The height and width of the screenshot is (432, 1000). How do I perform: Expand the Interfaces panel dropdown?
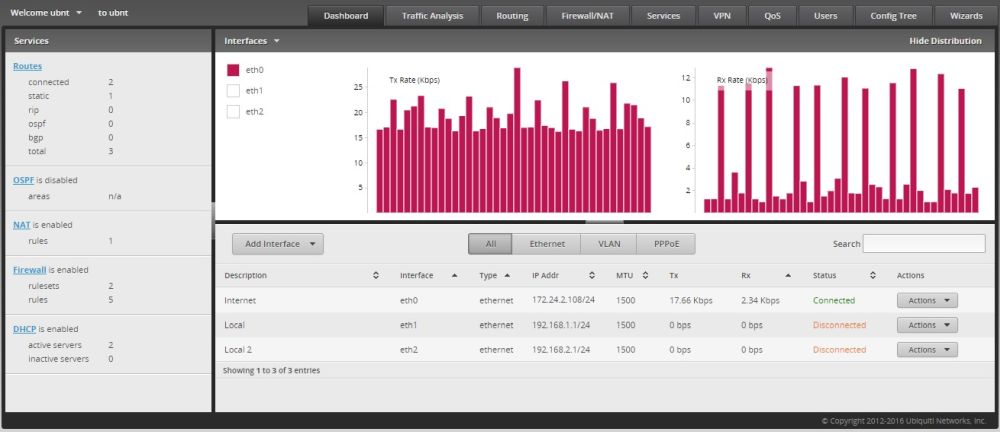(x=252, y=41)
